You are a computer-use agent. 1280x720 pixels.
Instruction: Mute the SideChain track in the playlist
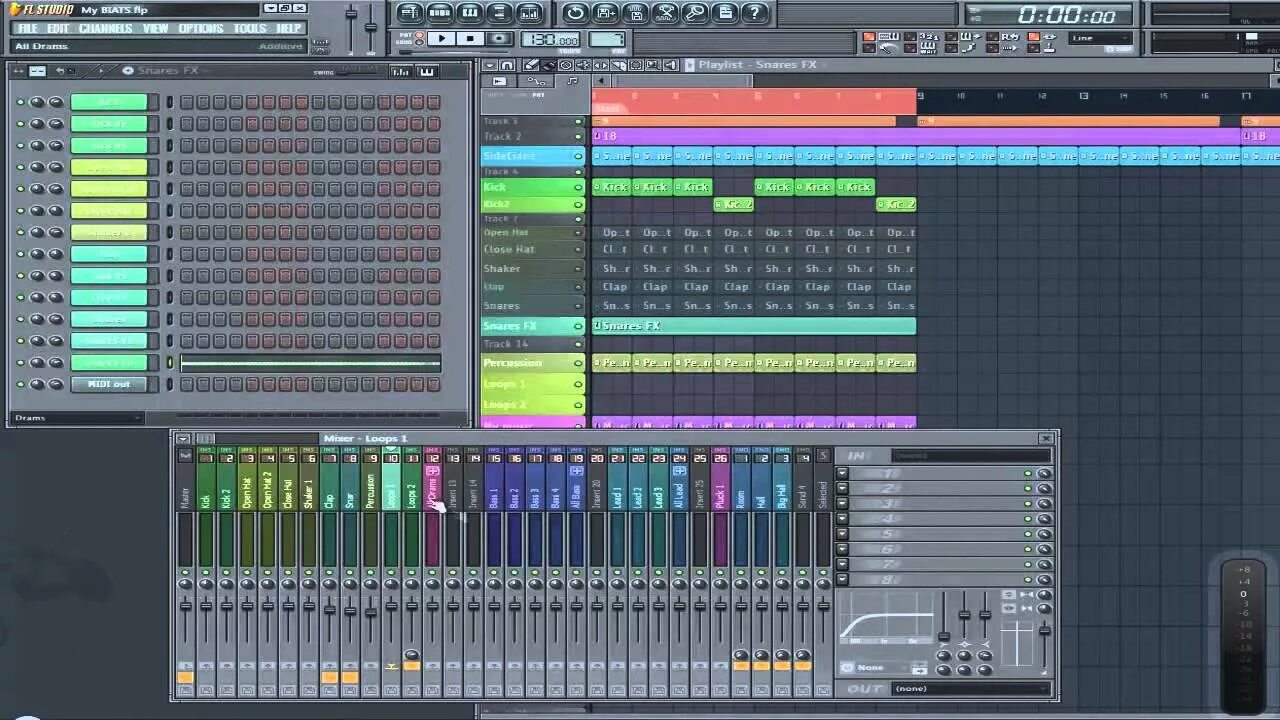(x=578, y=156)
